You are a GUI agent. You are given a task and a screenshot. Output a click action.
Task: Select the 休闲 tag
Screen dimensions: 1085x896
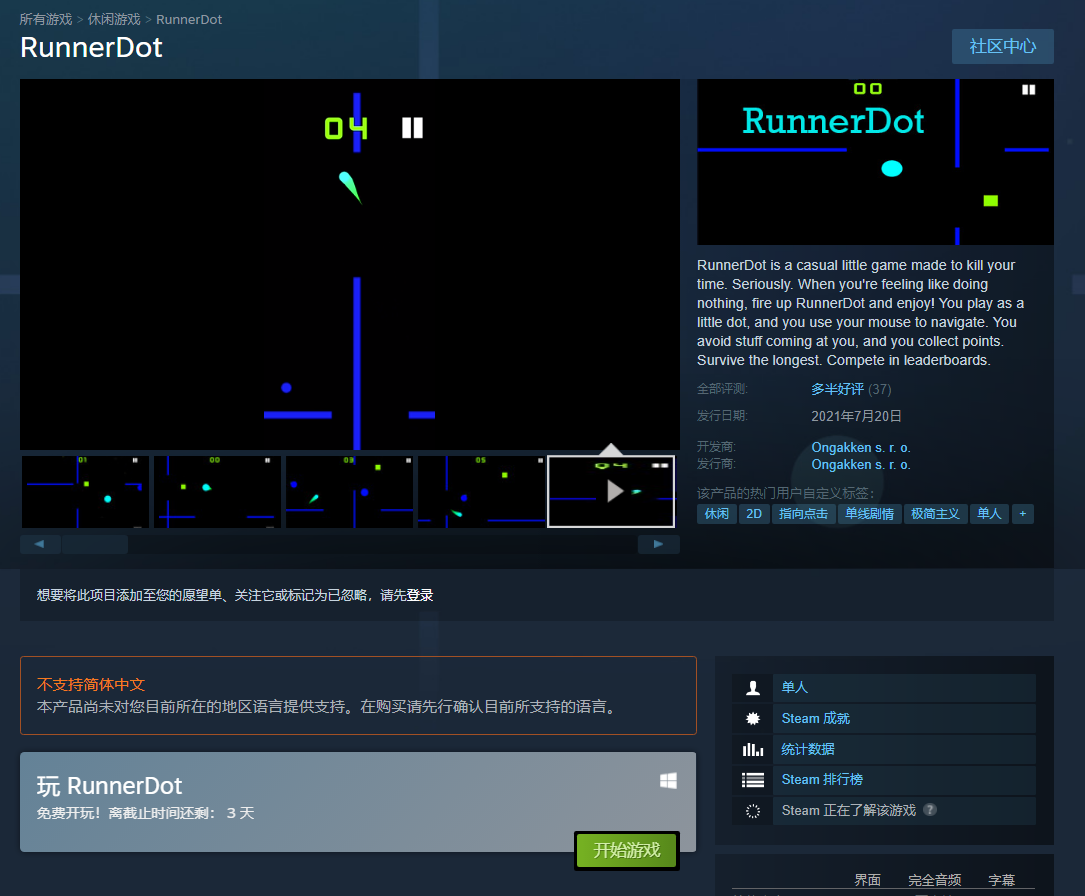click(716, 513)
